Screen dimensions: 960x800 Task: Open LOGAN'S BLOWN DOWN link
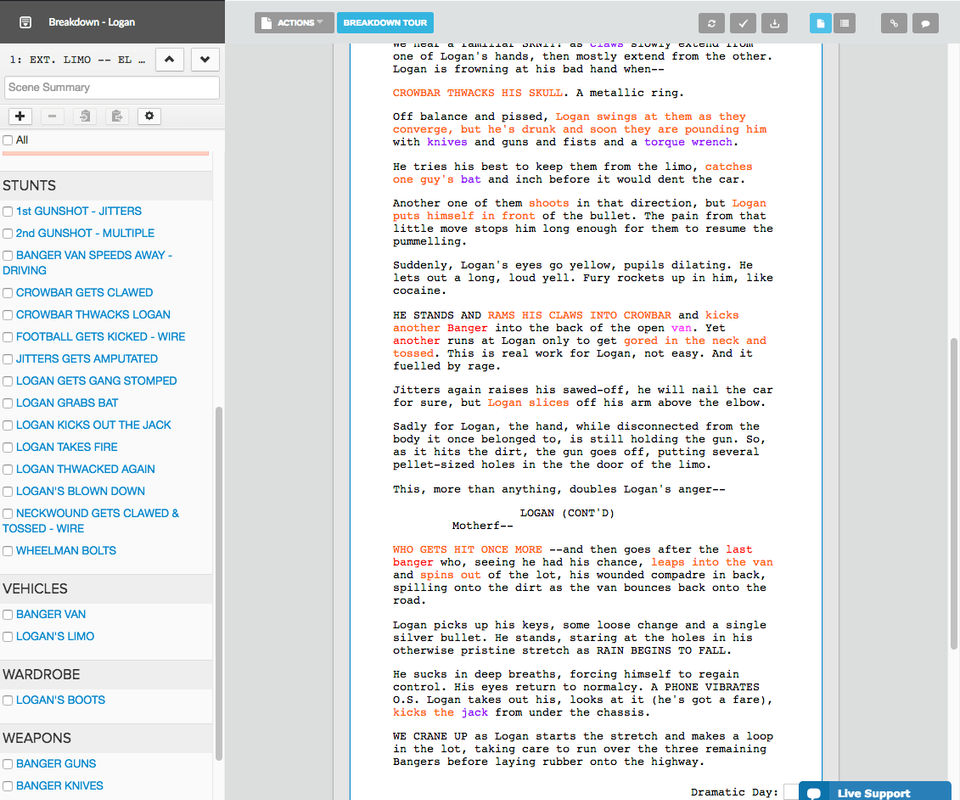click(x=80, y=491)
